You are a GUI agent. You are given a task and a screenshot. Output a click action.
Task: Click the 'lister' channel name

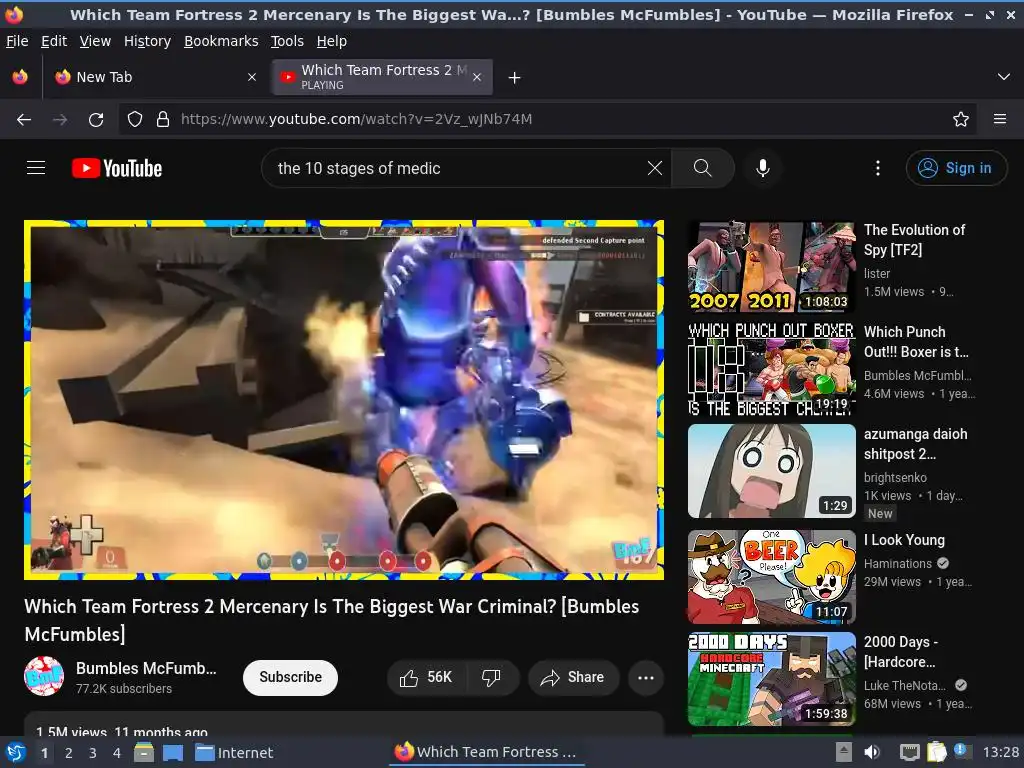[x=877, y=274]
